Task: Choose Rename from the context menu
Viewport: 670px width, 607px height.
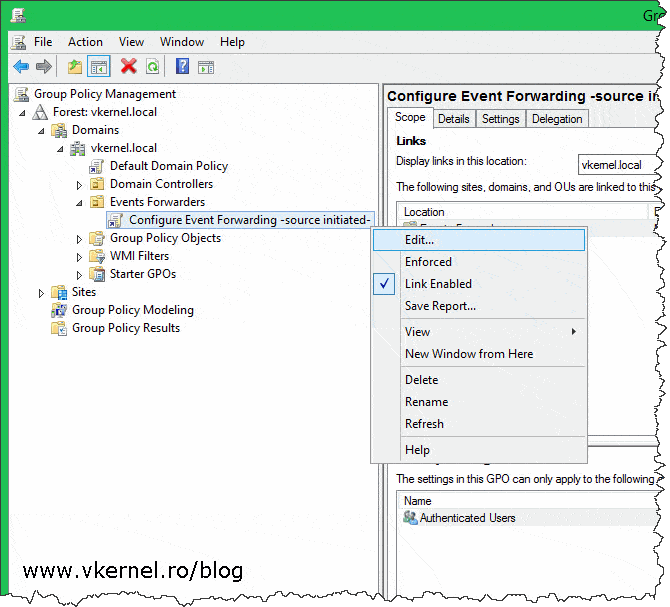Action: tap(479, 402)
